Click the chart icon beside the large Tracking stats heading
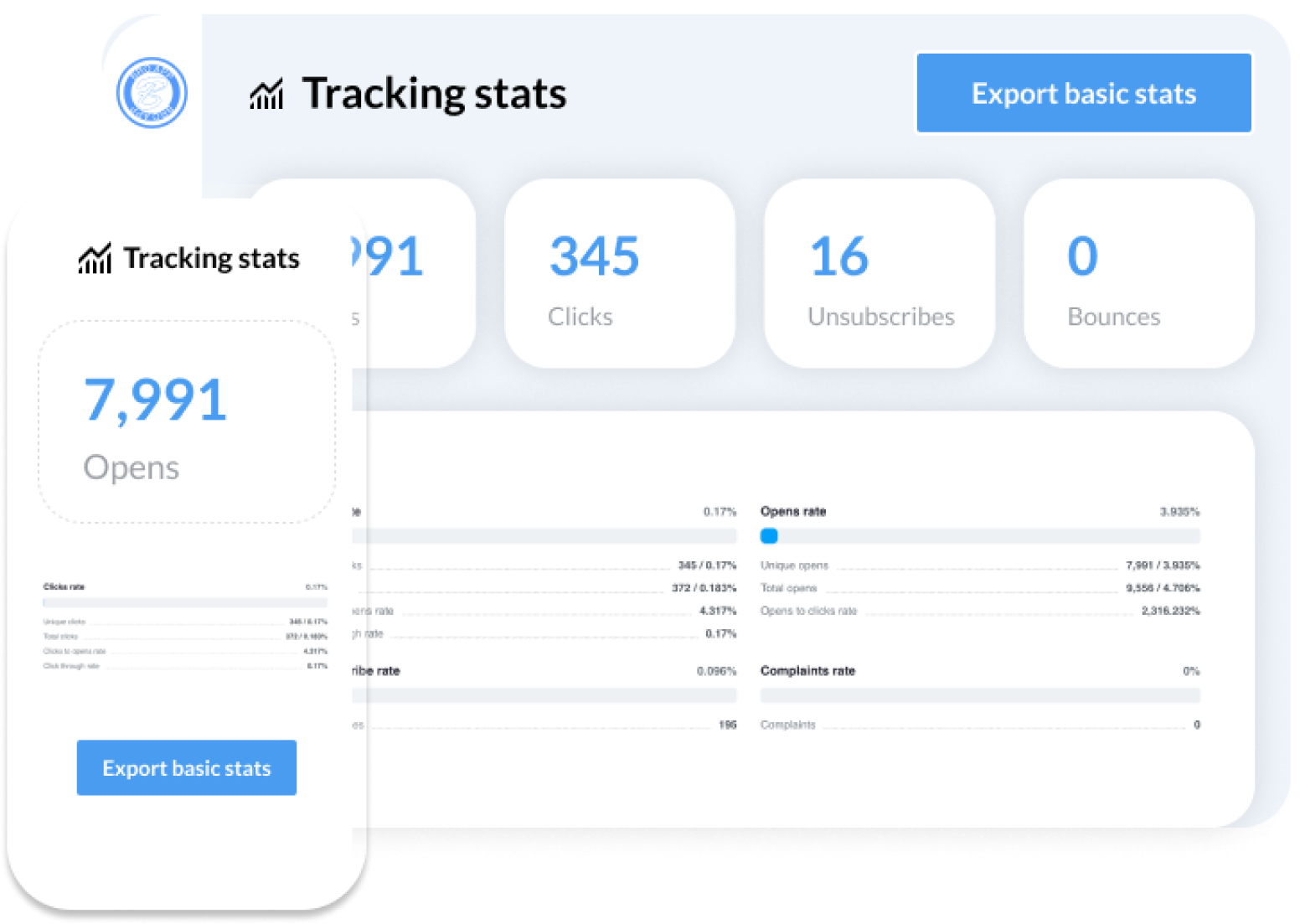1305x924 pixels. pos(266,95)
